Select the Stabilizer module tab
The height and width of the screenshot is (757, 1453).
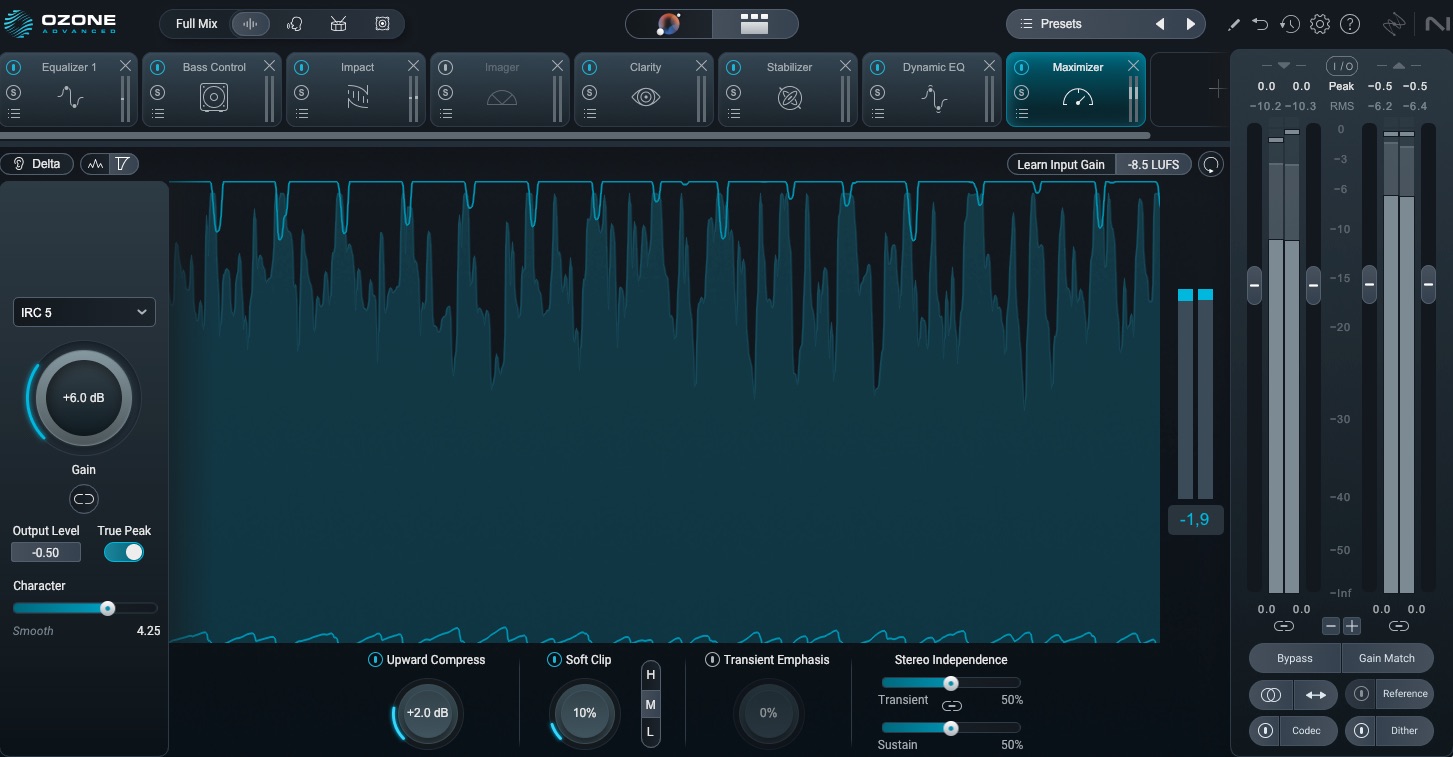[x=789, y=89]
